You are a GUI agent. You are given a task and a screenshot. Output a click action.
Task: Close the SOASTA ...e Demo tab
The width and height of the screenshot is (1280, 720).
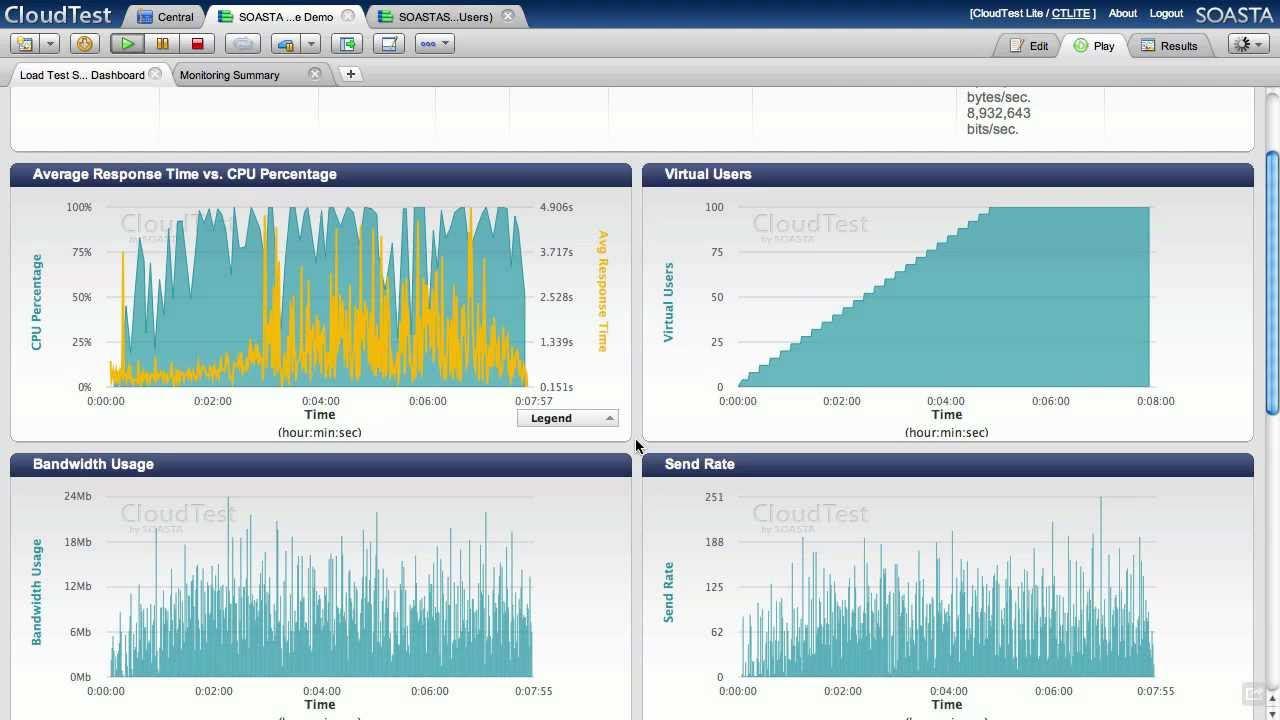[348, 16]
